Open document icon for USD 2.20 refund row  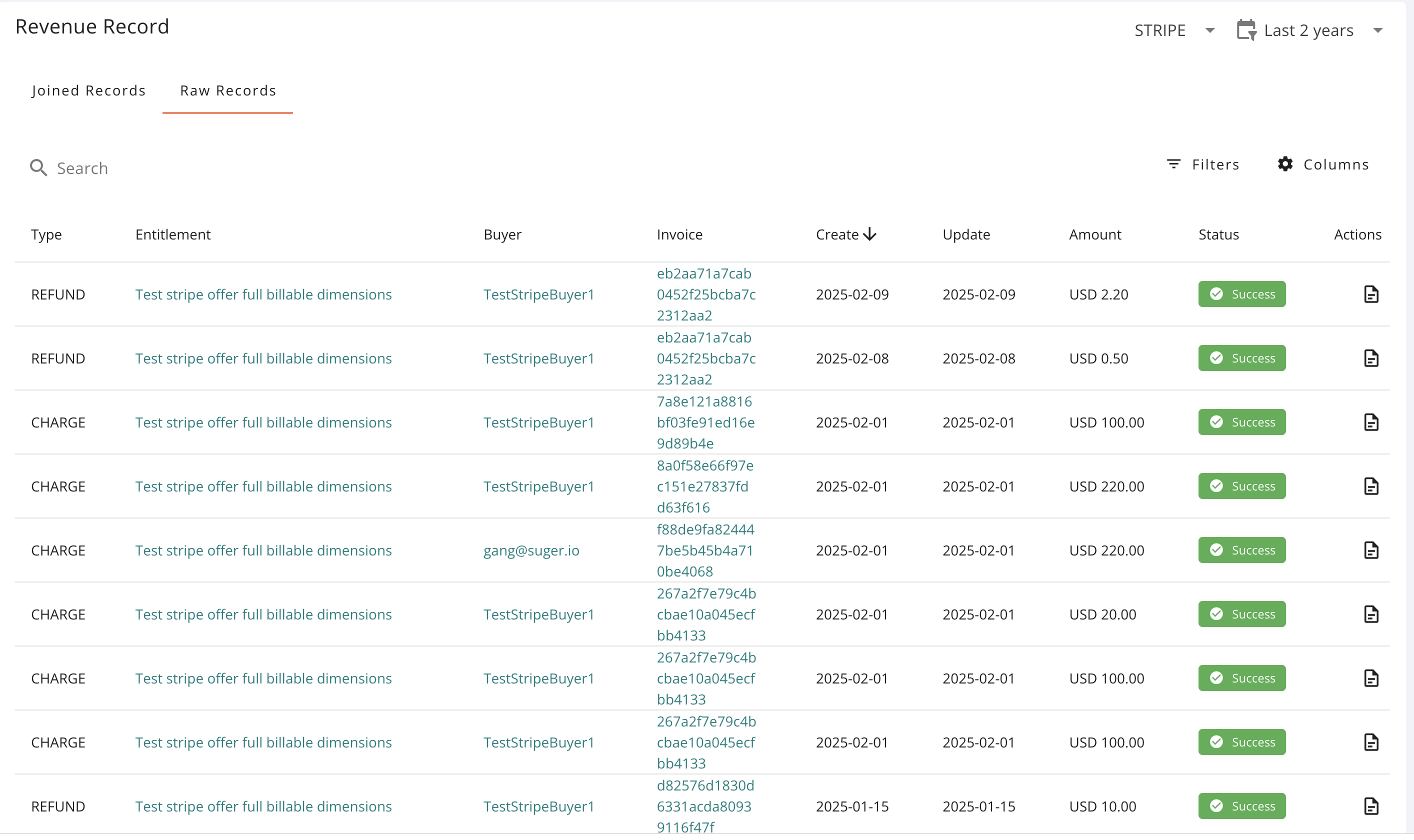pos(1370,294)
